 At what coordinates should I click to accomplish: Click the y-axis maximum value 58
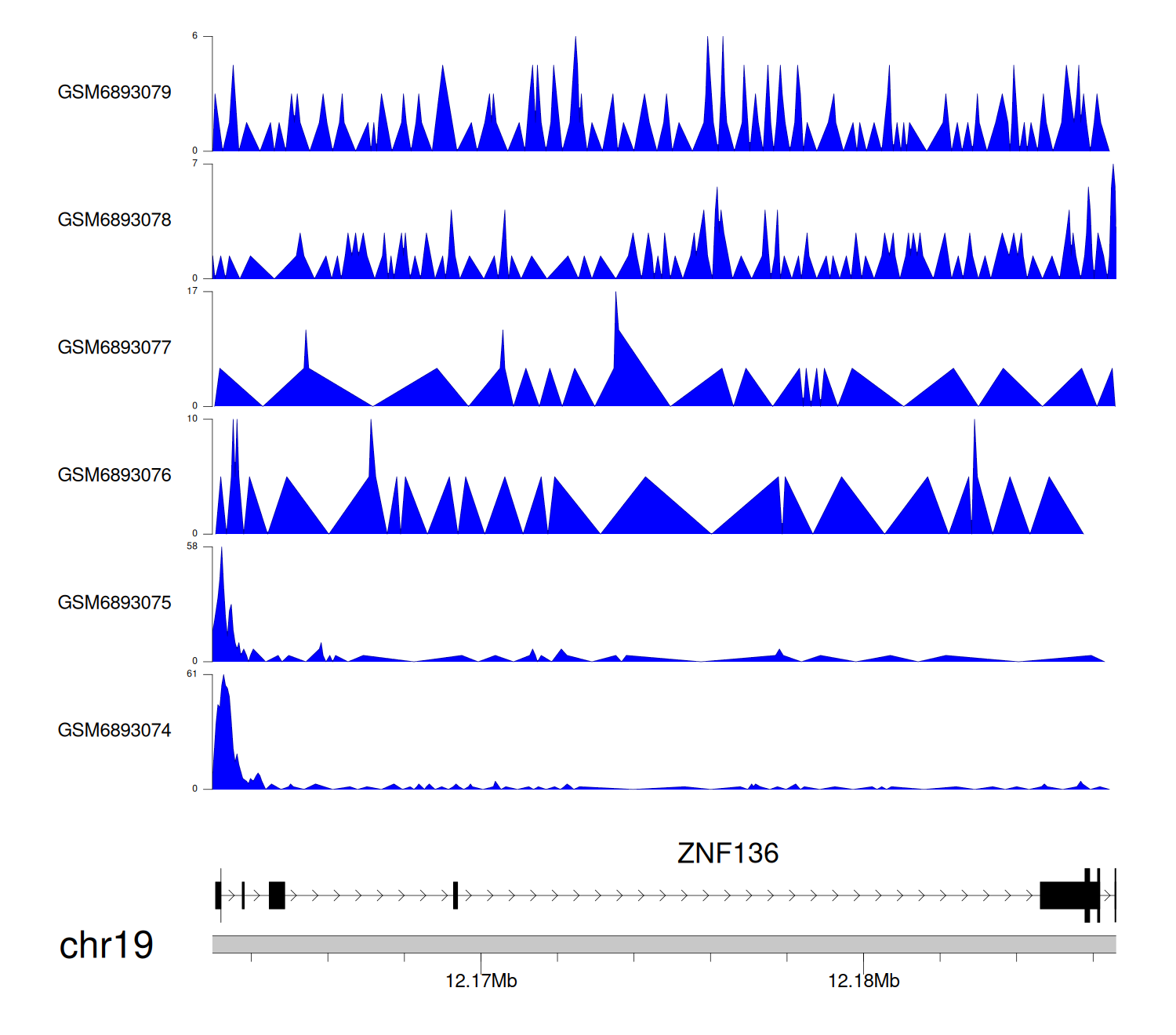pyautogui.click(x=192, y=547)
